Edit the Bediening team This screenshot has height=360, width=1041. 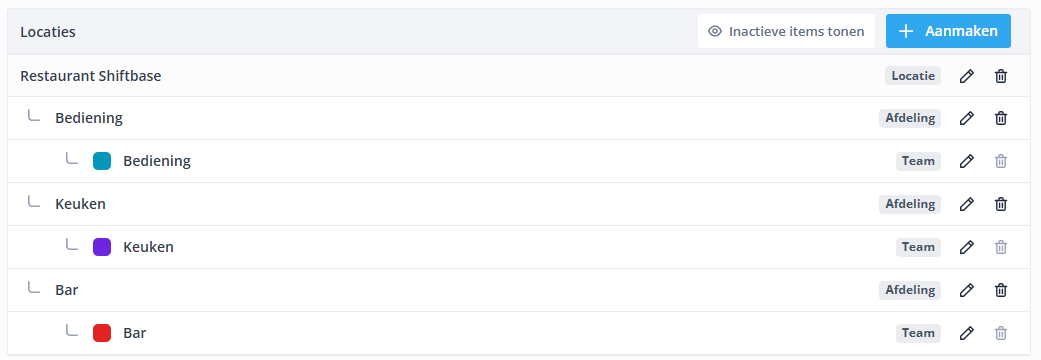tap(967, 161)
